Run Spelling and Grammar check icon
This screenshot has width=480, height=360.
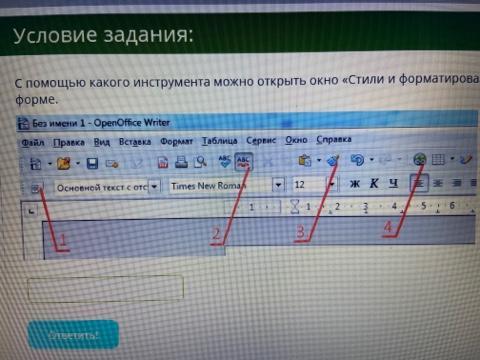(x=225, y=161)
